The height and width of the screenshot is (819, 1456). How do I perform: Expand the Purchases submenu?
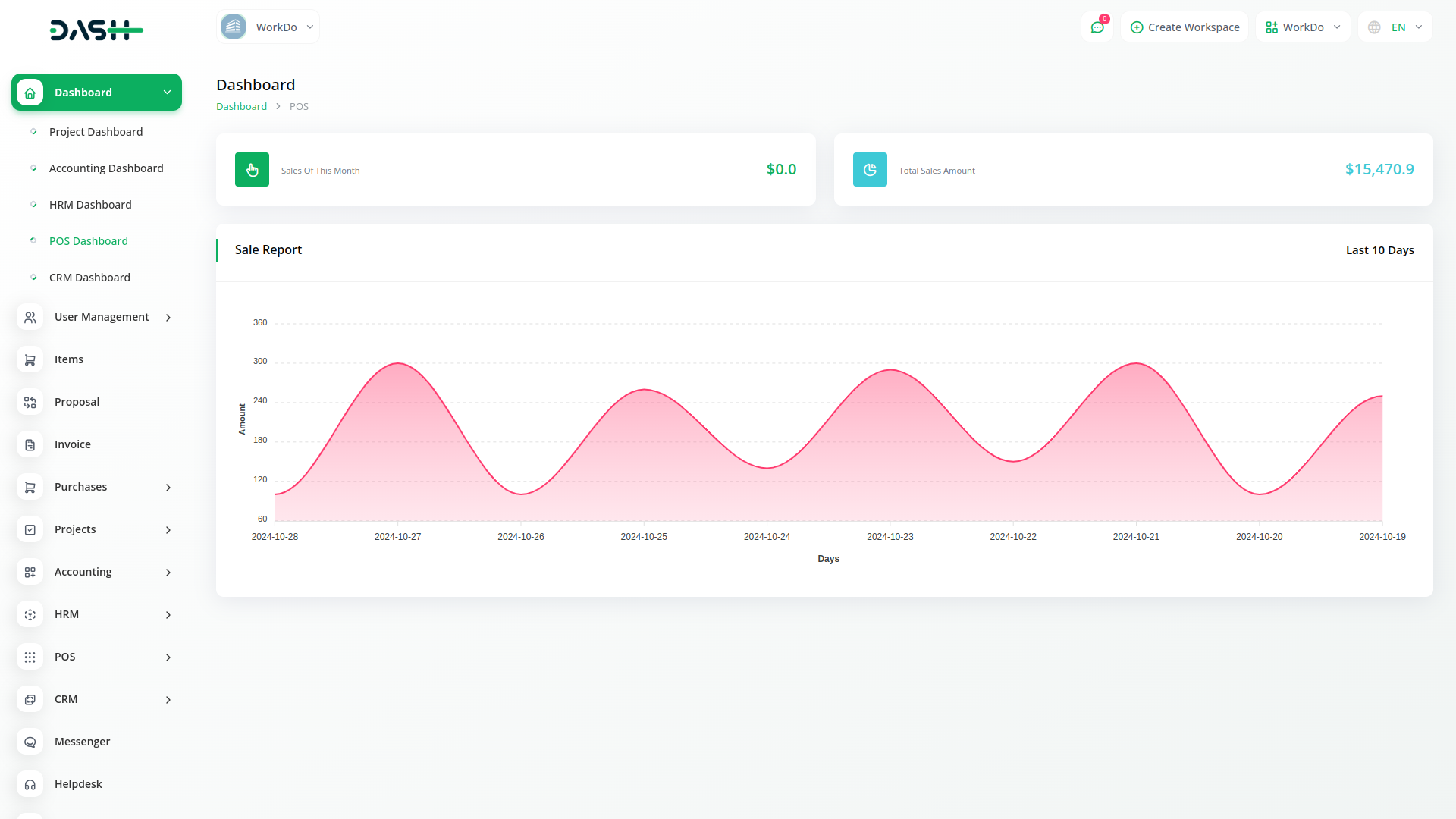point(168,487)
